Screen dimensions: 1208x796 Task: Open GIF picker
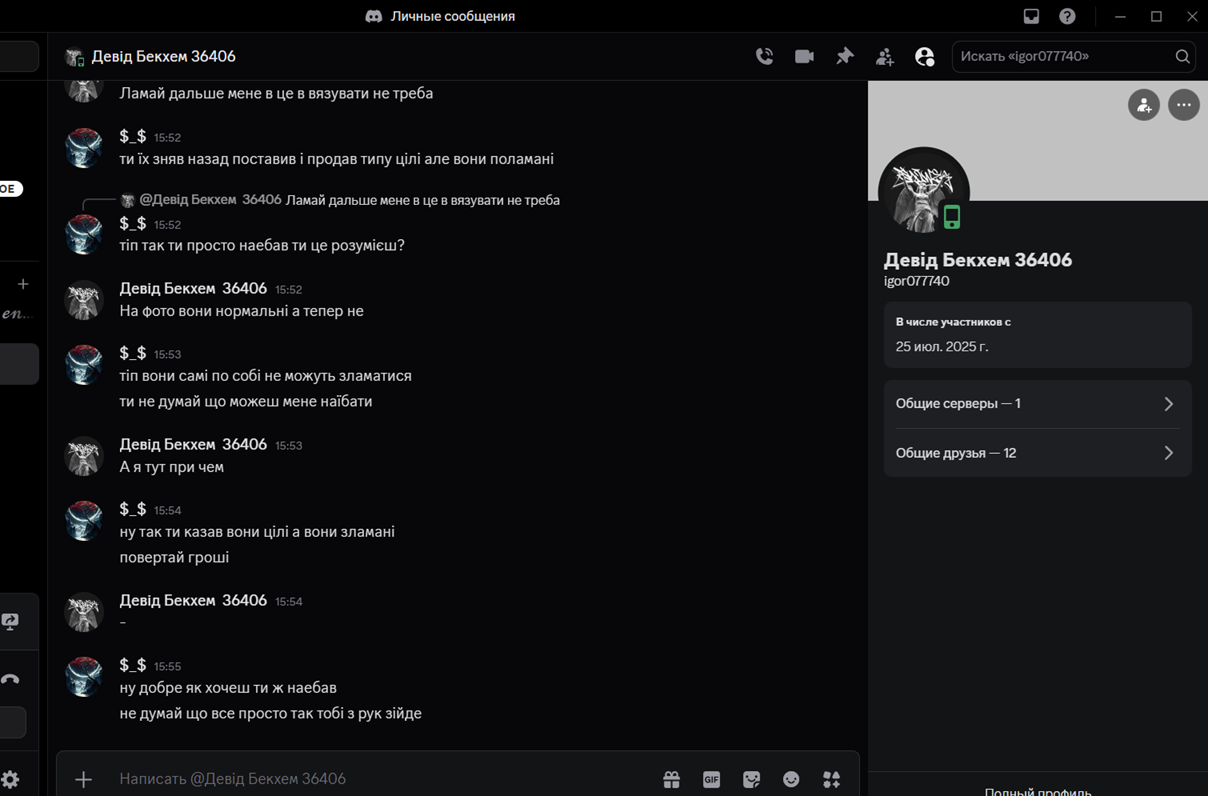(x=711, y=779)
